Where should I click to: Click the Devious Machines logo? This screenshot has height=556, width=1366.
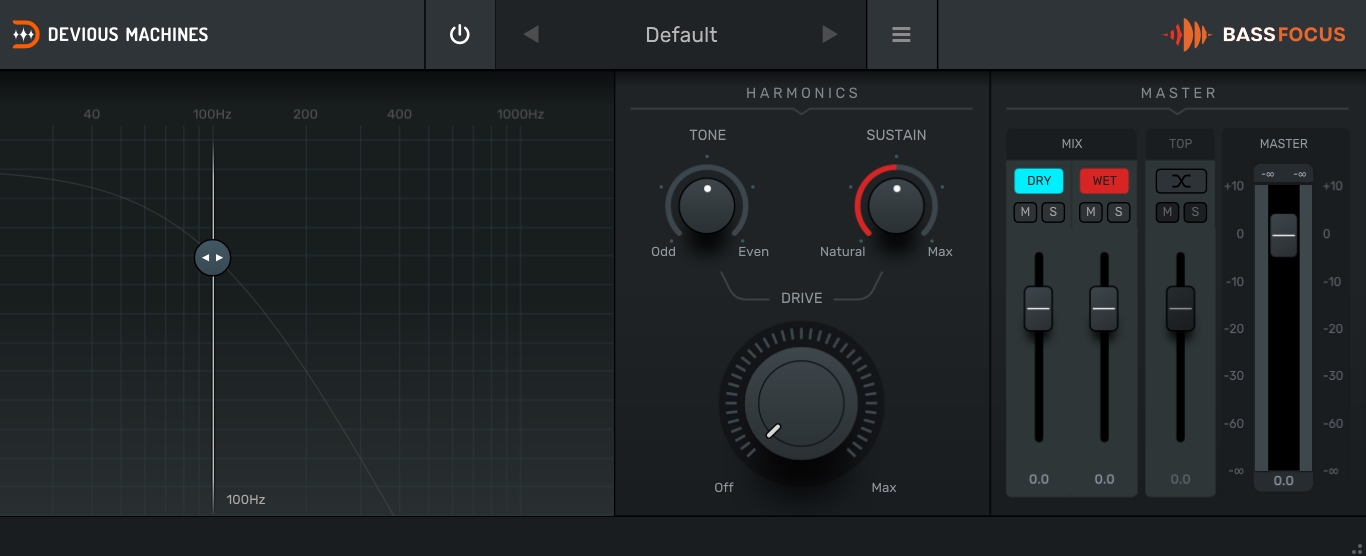coord(110,34)
